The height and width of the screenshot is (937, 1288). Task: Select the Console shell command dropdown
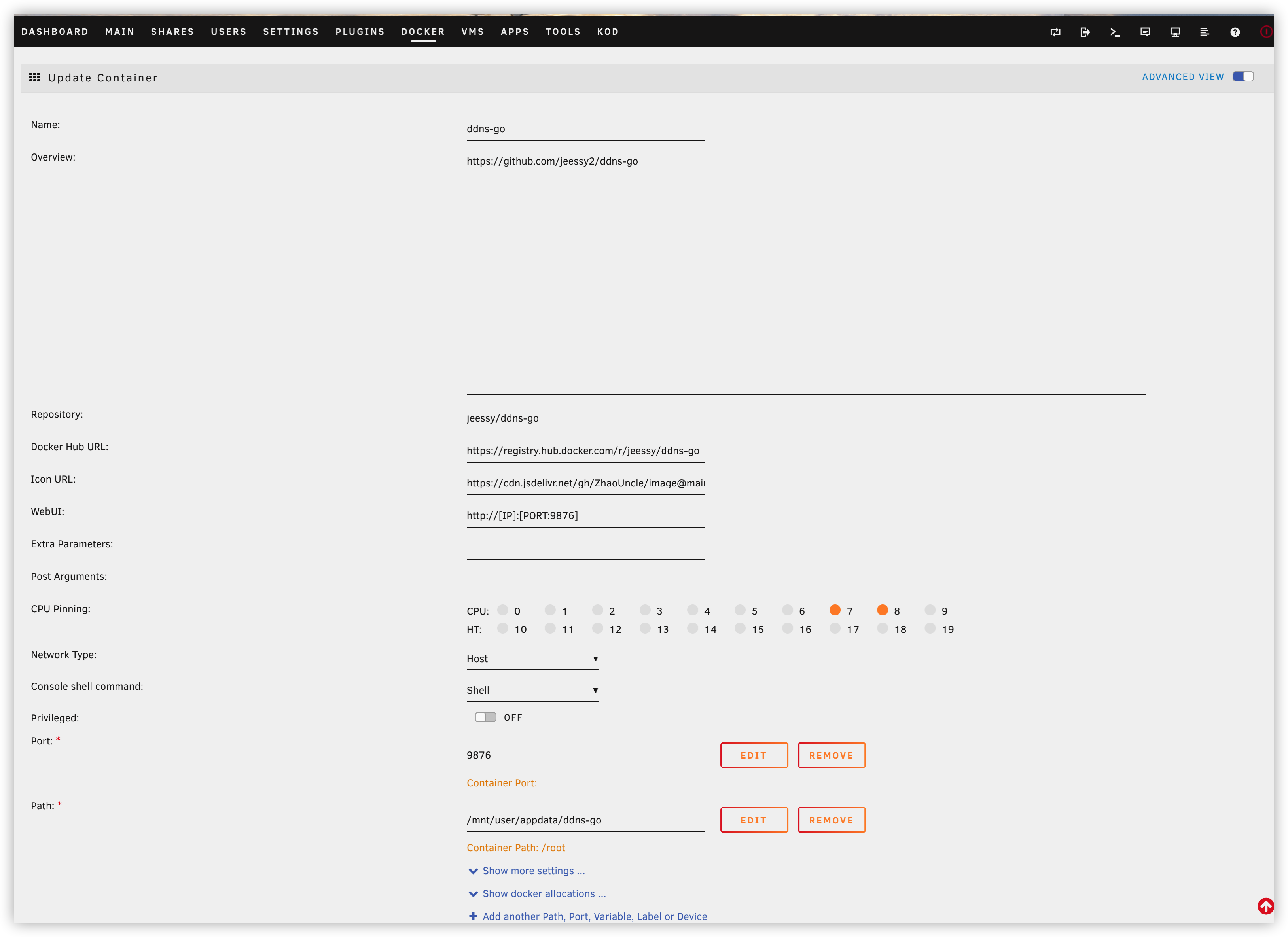pyautogui.click(x=532, y=690)
